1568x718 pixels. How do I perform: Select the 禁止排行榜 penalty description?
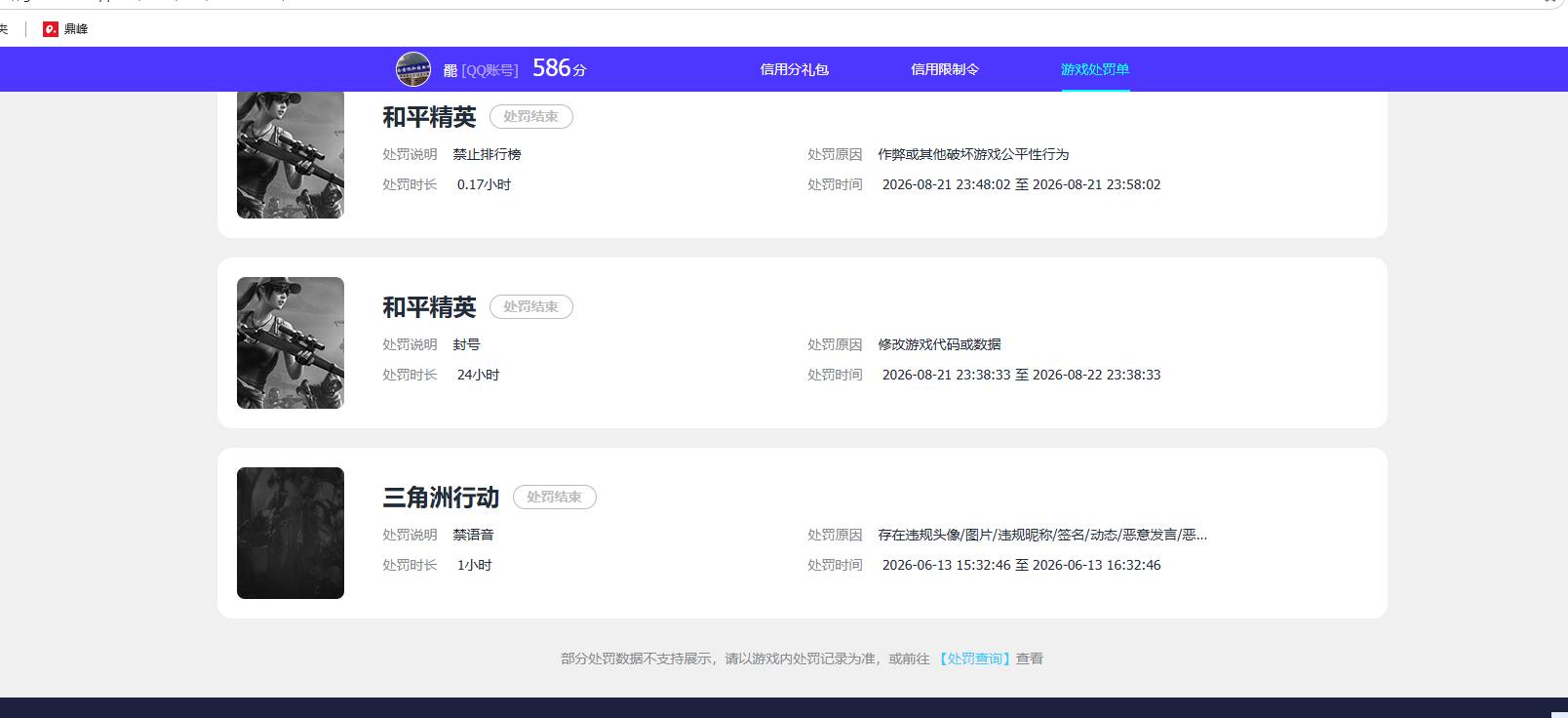[487, 154]
